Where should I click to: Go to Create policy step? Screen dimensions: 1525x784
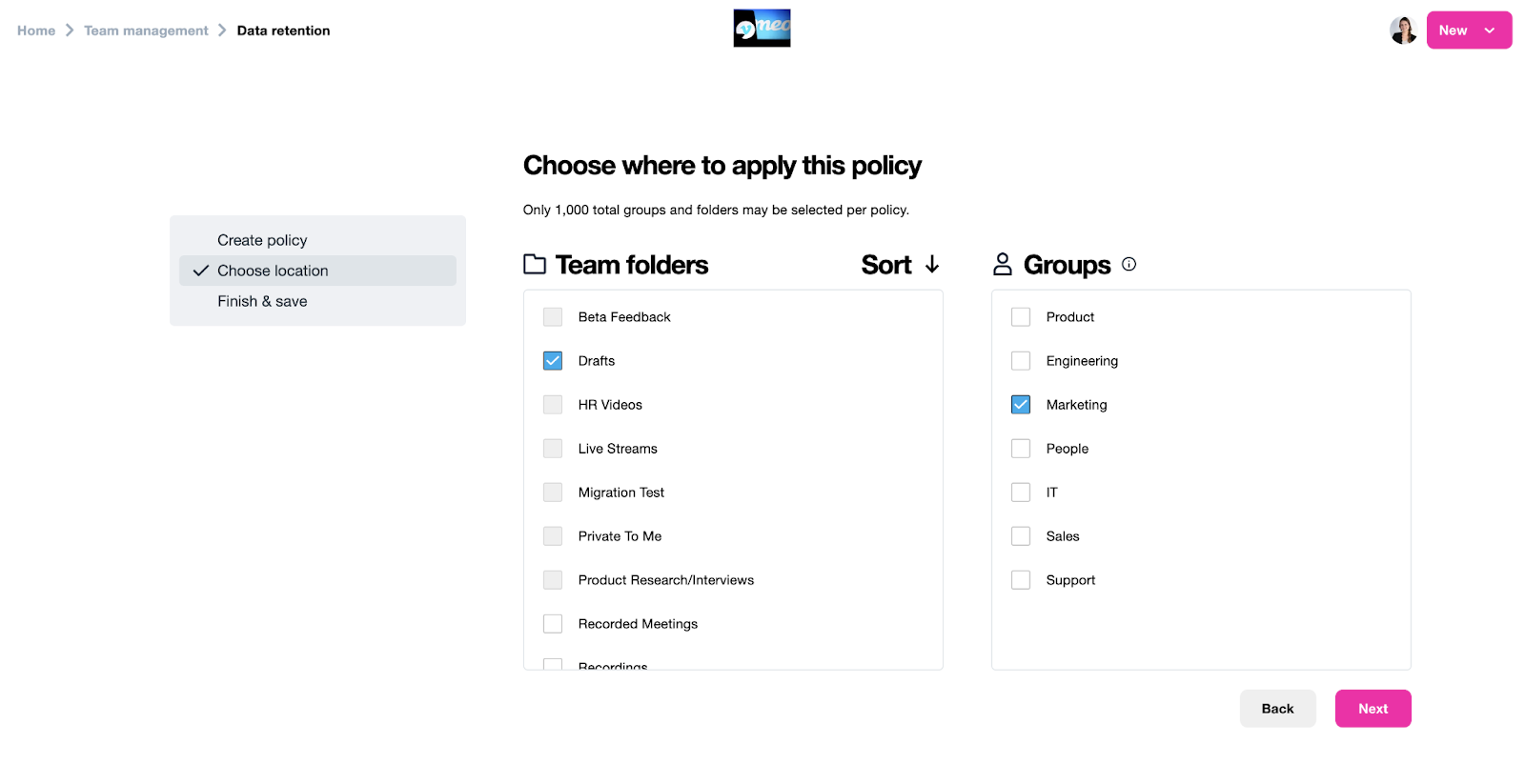[262, 240]
